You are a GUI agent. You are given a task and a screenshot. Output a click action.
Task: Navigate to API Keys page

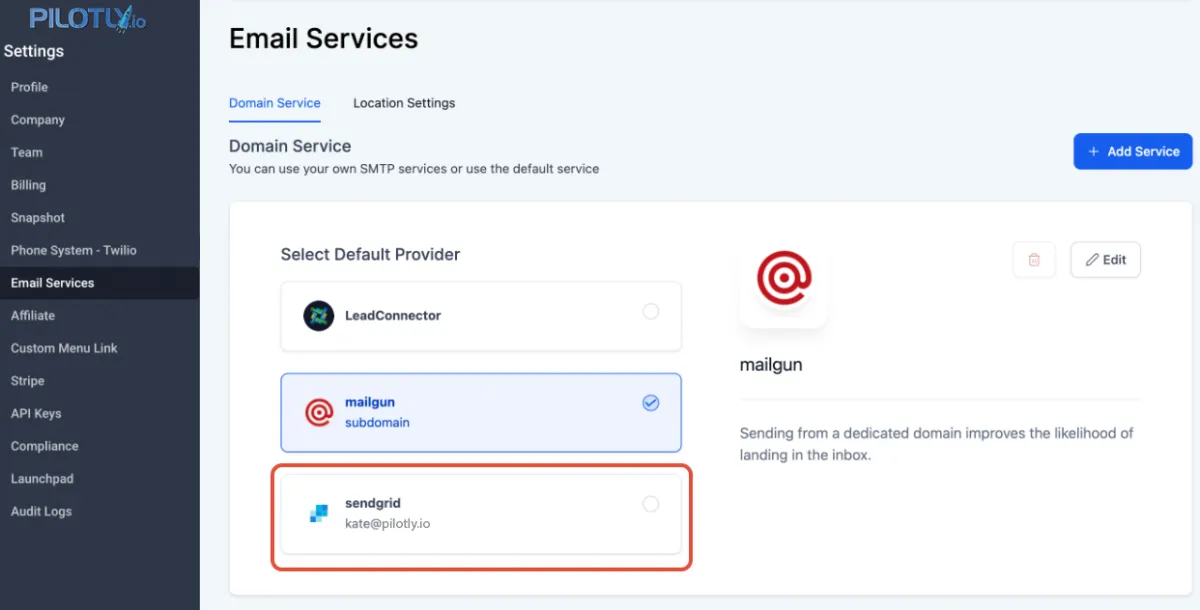(36, 413)
